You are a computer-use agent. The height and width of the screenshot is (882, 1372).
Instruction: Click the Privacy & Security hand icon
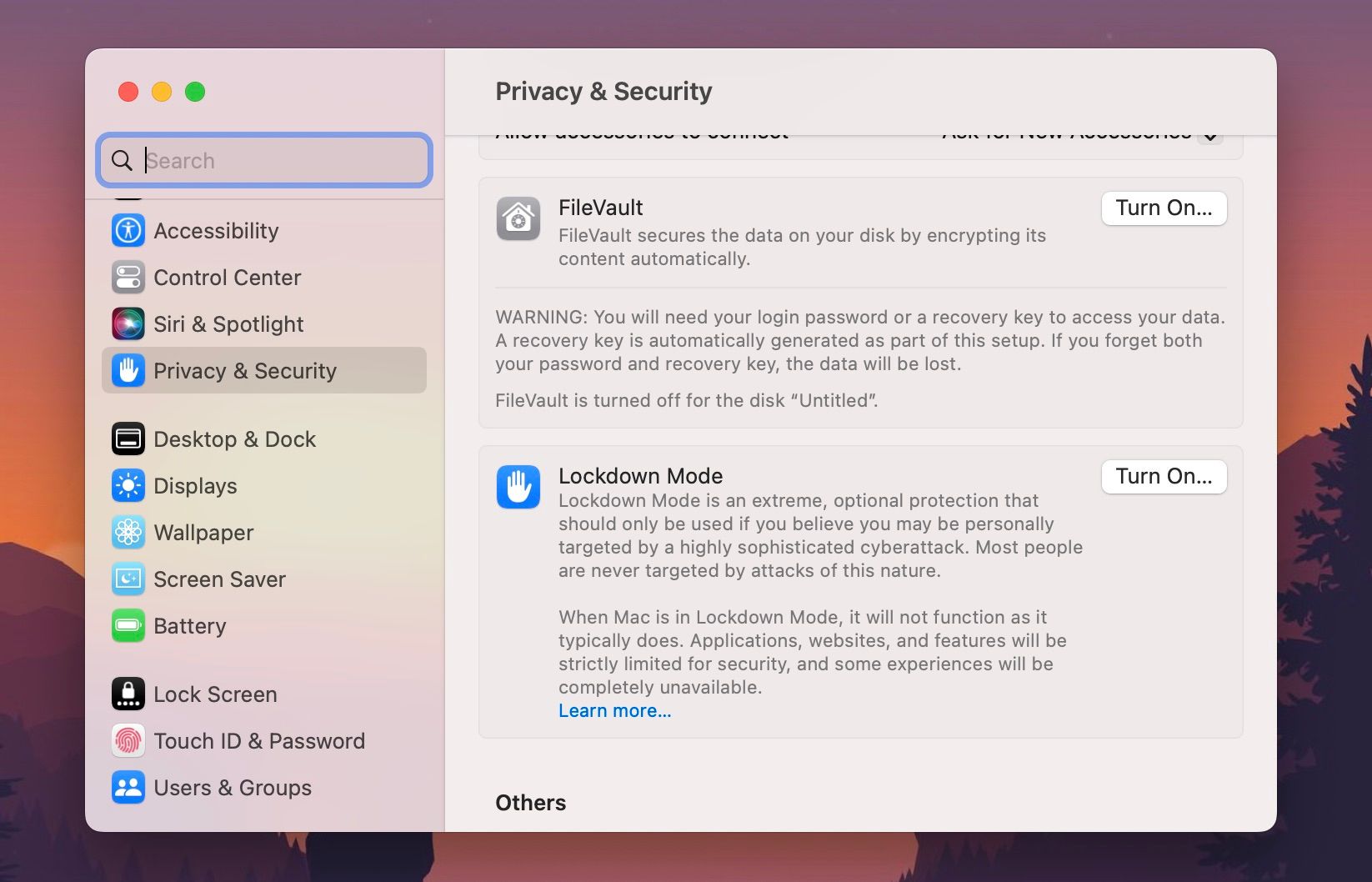127,371
